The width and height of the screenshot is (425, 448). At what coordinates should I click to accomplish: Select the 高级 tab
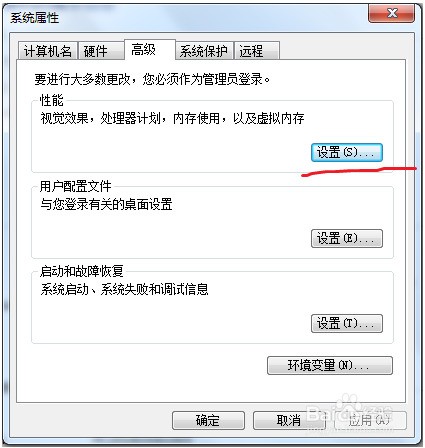point(150,50)
